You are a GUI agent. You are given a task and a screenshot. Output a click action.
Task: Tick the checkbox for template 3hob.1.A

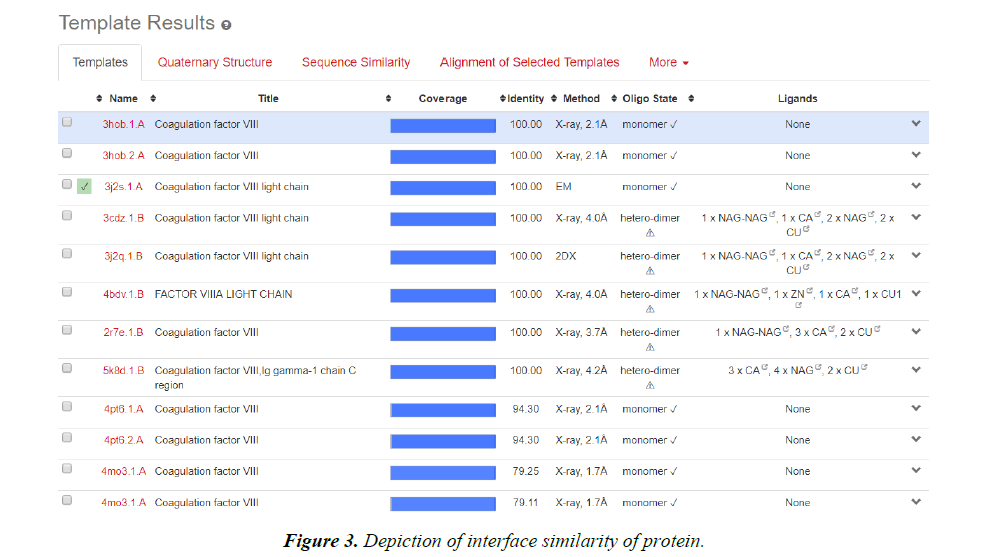67,122
